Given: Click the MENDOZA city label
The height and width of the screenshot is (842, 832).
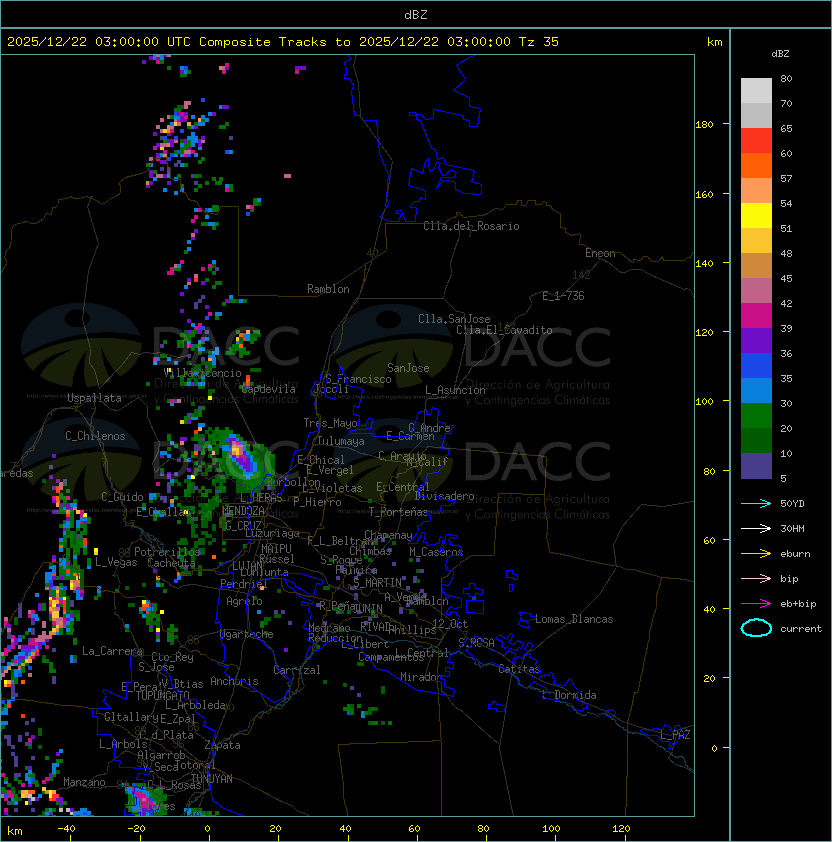Looking at the screenshot, I should point(243,510).
